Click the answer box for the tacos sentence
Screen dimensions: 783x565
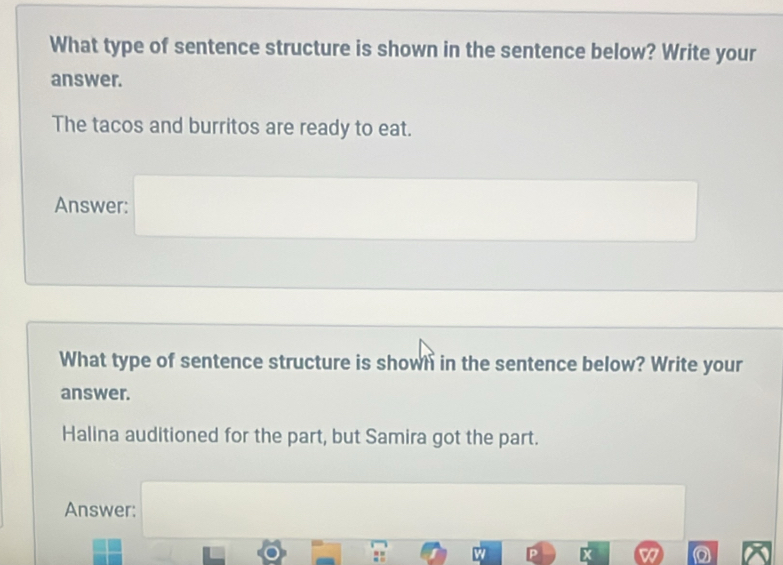click(416, 209)
